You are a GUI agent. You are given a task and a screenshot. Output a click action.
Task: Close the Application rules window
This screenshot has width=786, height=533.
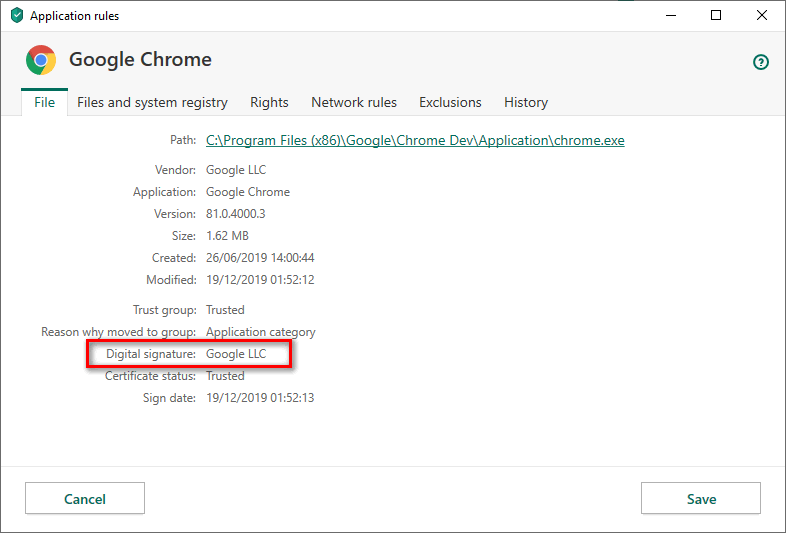[762, 16]
